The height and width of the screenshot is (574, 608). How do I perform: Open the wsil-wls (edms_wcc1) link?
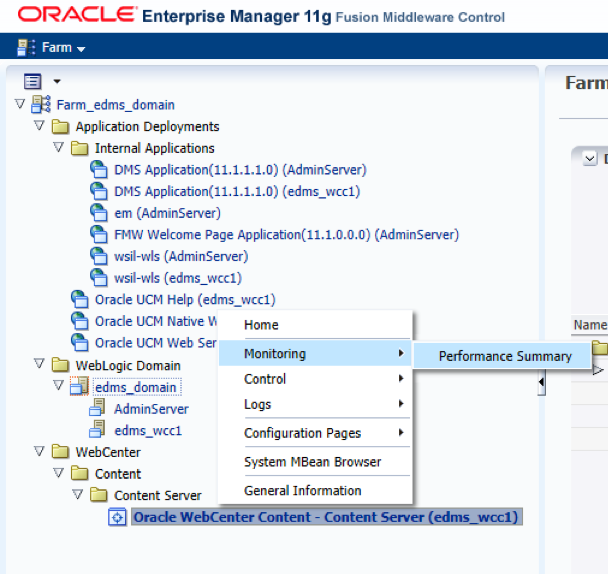(x=178, y=278)
